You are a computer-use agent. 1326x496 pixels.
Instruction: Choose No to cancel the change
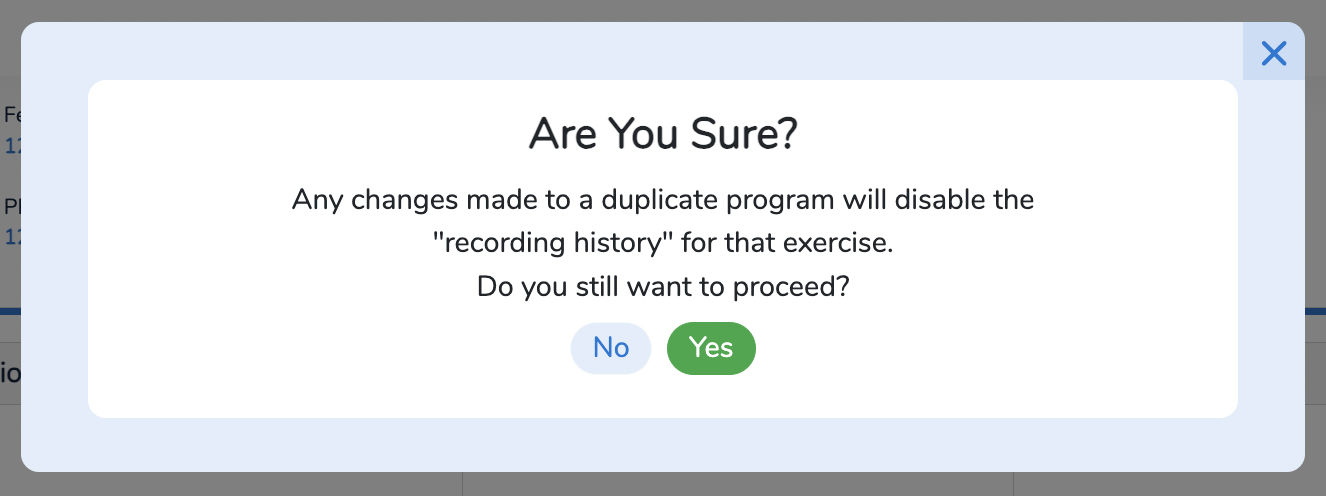[x=611, y=348]
